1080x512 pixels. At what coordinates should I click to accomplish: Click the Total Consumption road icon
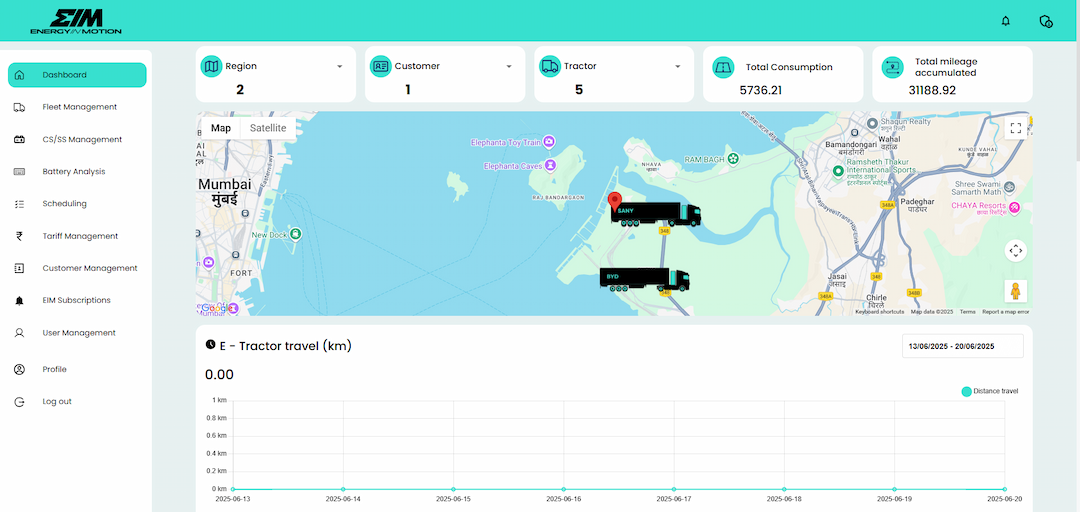tap(723, 67)
